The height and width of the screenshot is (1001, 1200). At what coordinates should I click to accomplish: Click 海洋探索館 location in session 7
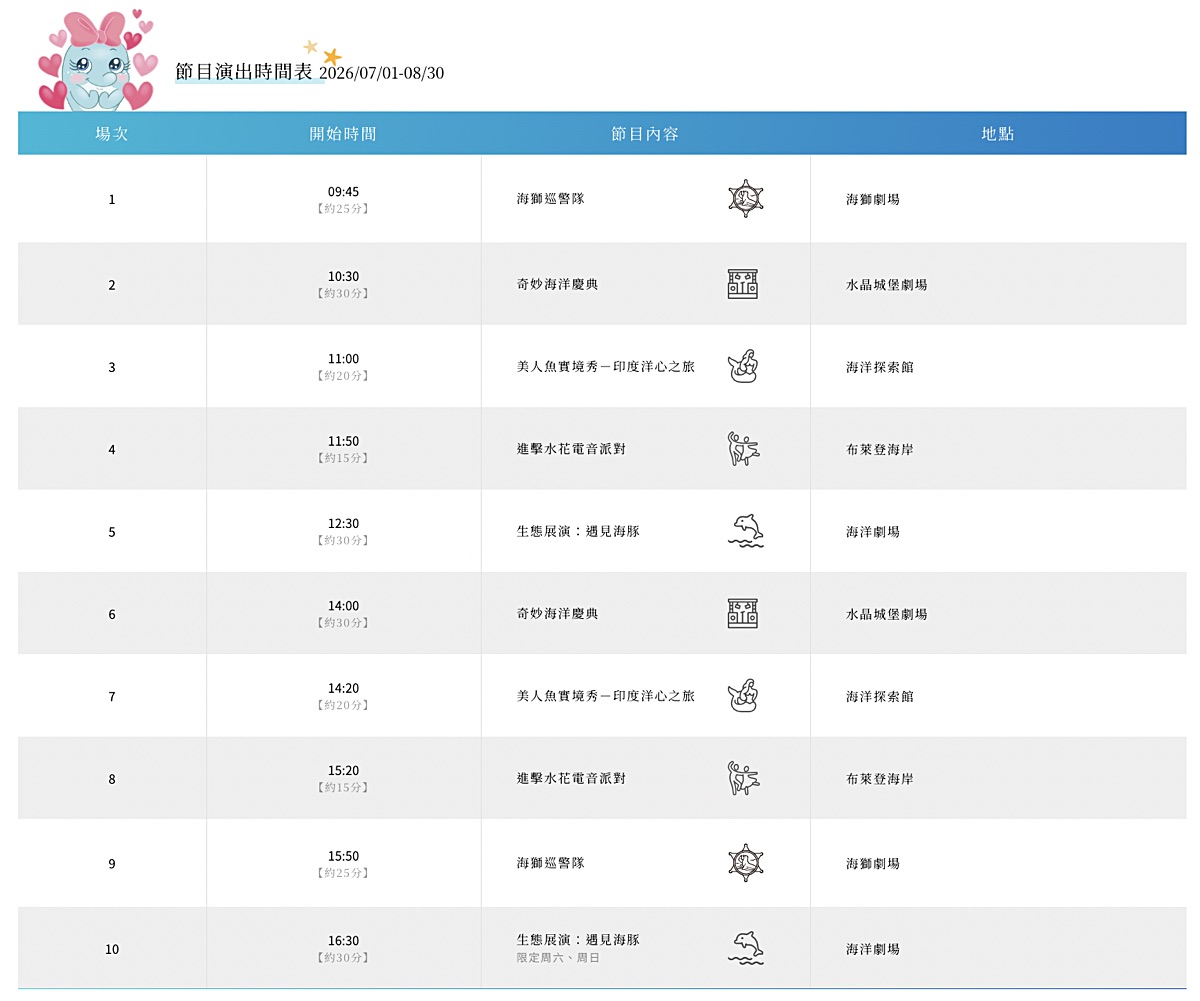click(x=880, y=696)
